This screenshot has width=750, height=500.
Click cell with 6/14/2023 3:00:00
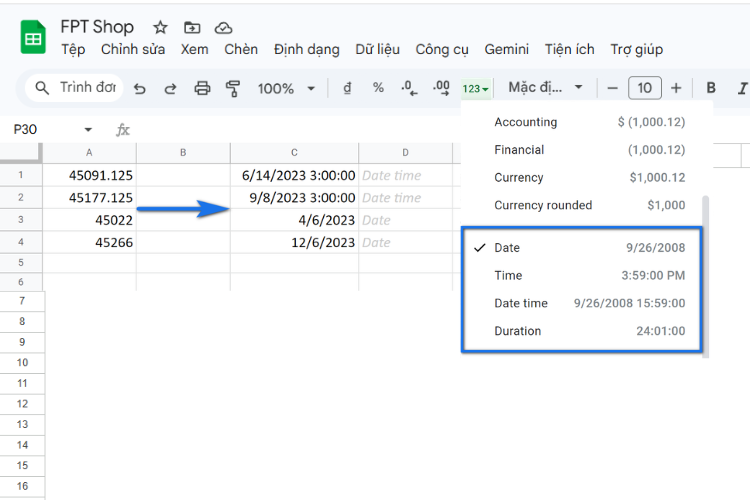tap(294, 175)
